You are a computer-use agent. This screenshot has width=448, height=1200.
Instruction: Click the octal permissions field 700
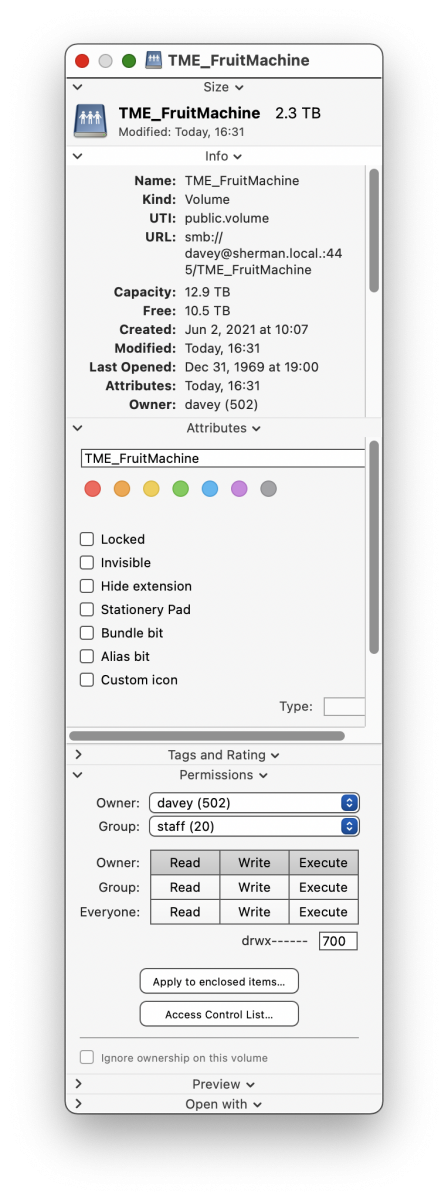338,941
